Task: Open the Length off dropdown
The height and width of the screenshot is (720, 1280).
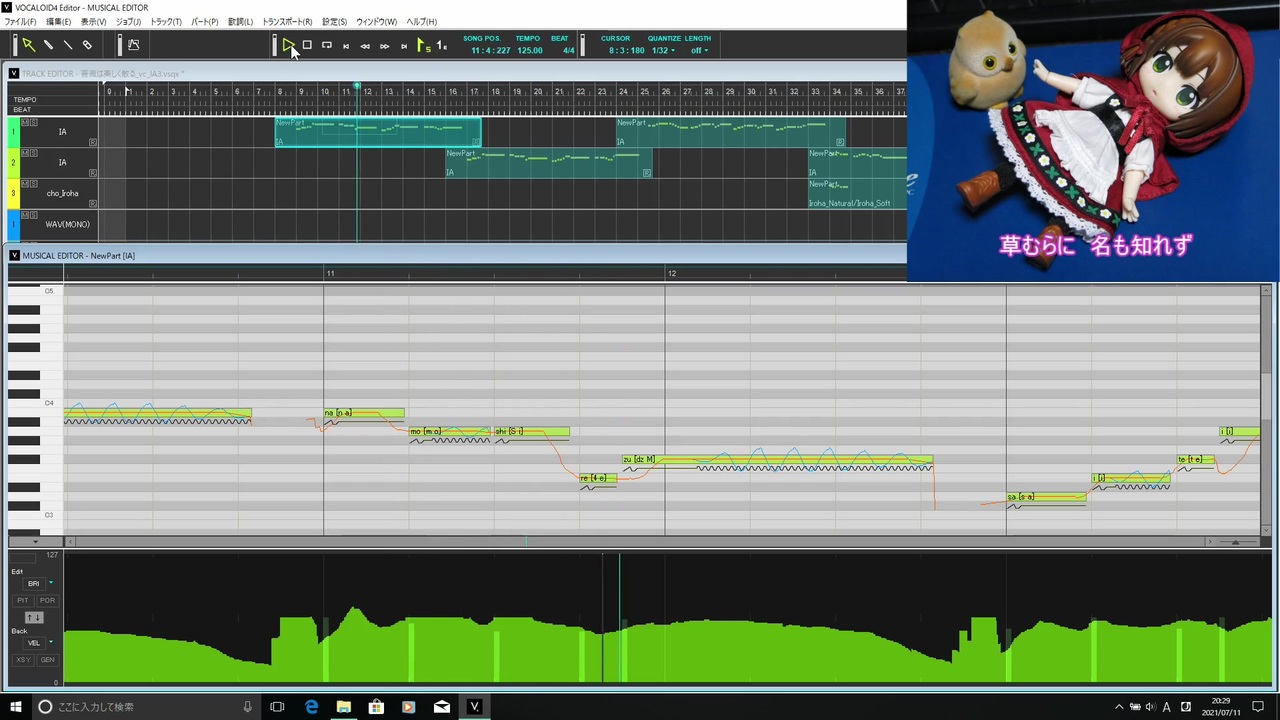Action: (x=699, y=50)
